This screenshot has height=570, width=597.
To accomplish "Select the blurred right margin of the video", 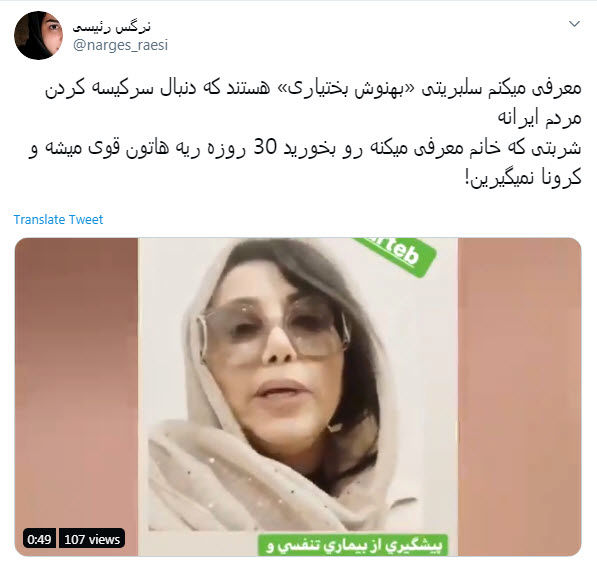I will (520, 397).
